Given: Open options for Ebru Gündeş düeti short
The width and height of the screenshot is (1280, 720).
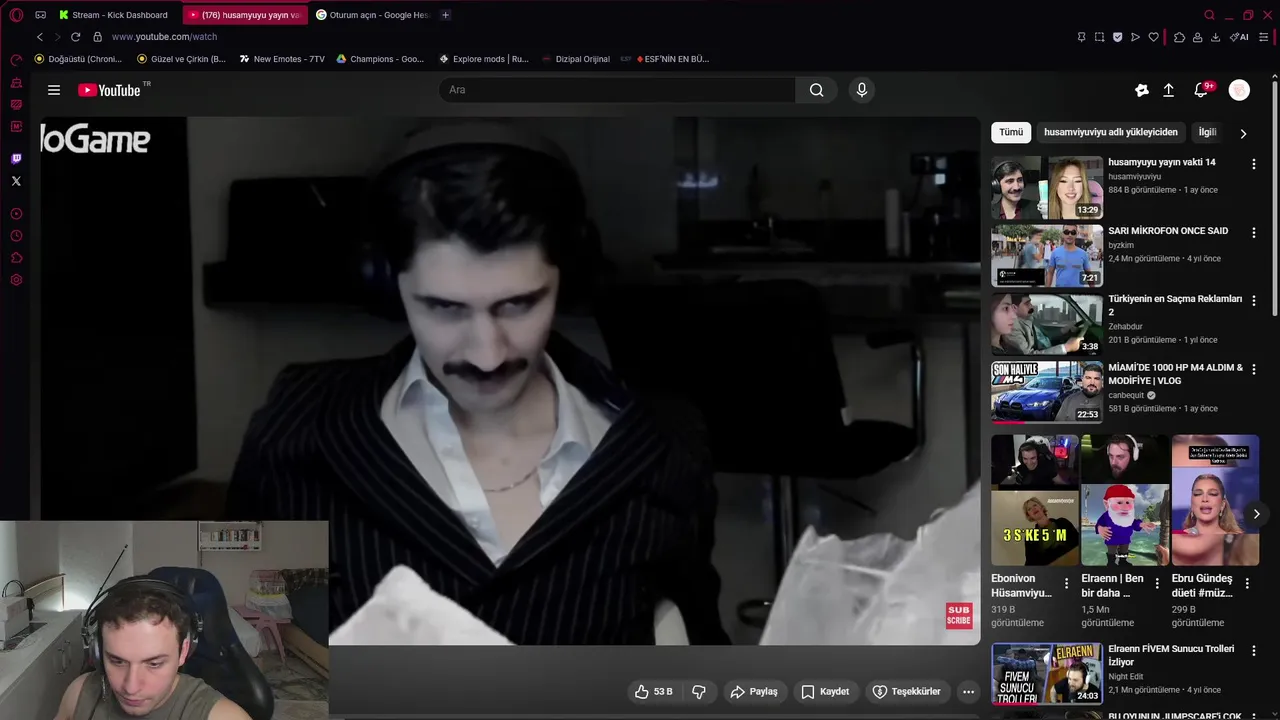Looking at the screenshot, I should [1247, 583].
